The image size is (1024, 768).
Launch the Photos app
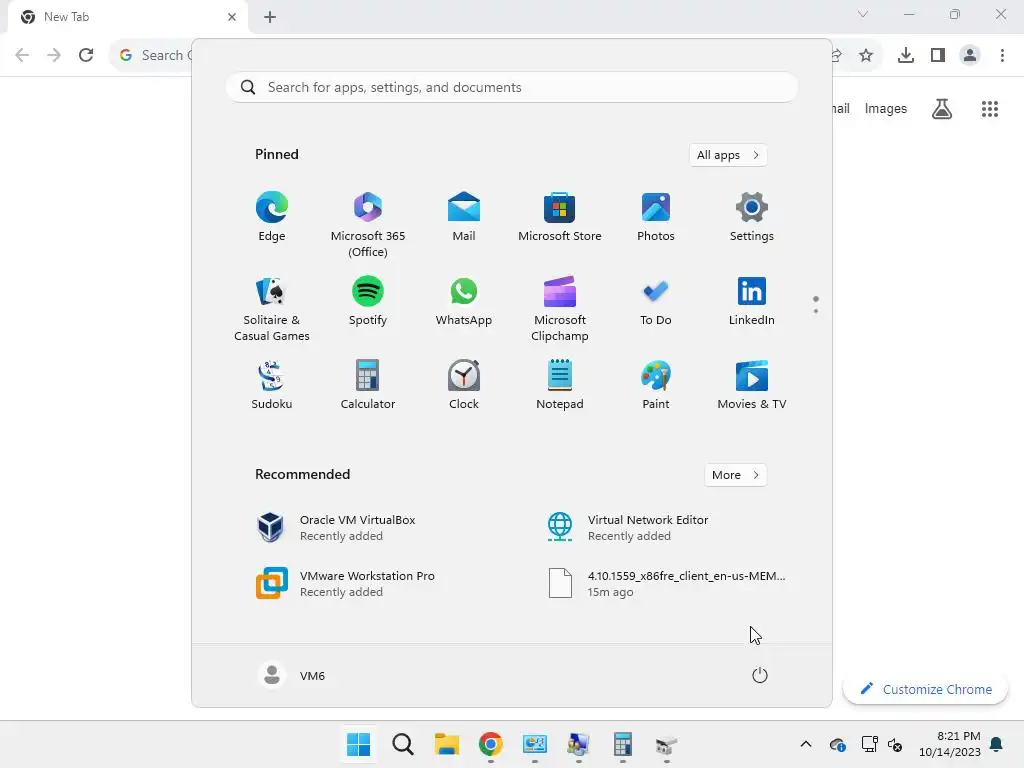(656, 216)
